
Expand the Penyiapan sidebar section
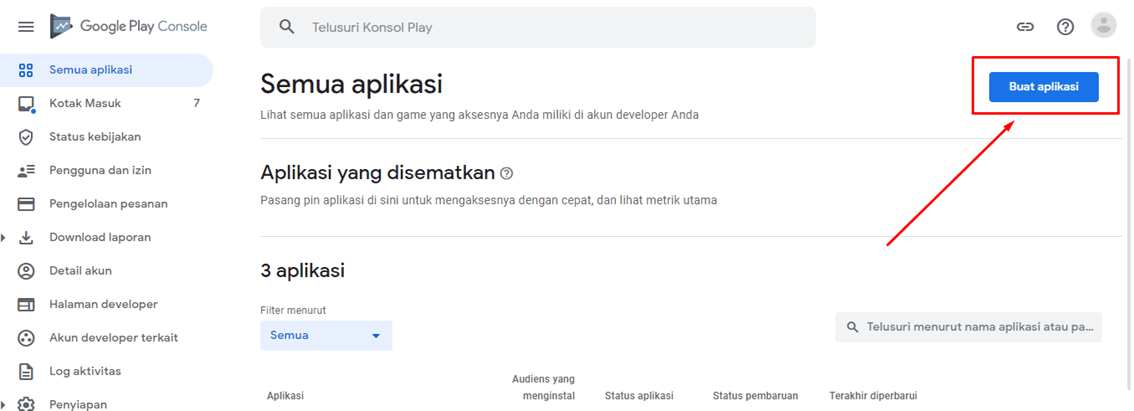pos(4,404)
